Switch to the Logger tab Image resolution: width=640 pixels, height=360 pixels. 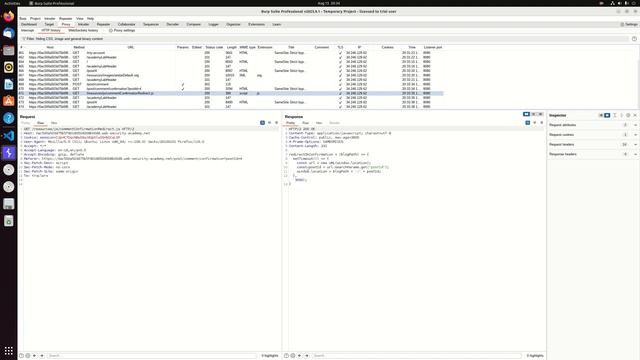tap(213, 24)
